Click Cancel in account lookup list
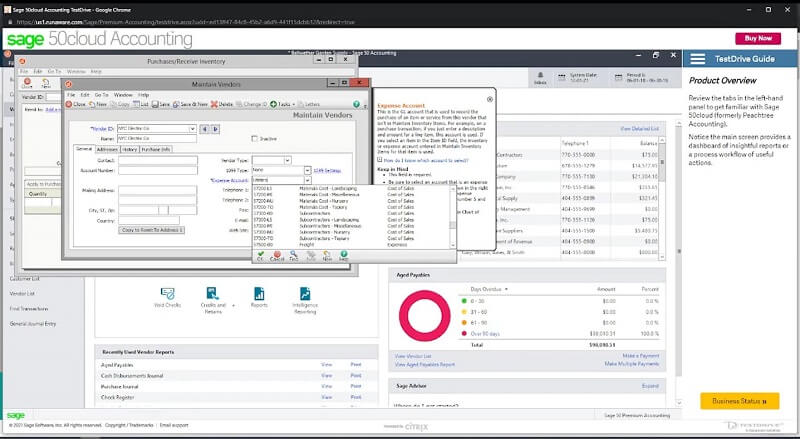800x439 pixels. 278,255
